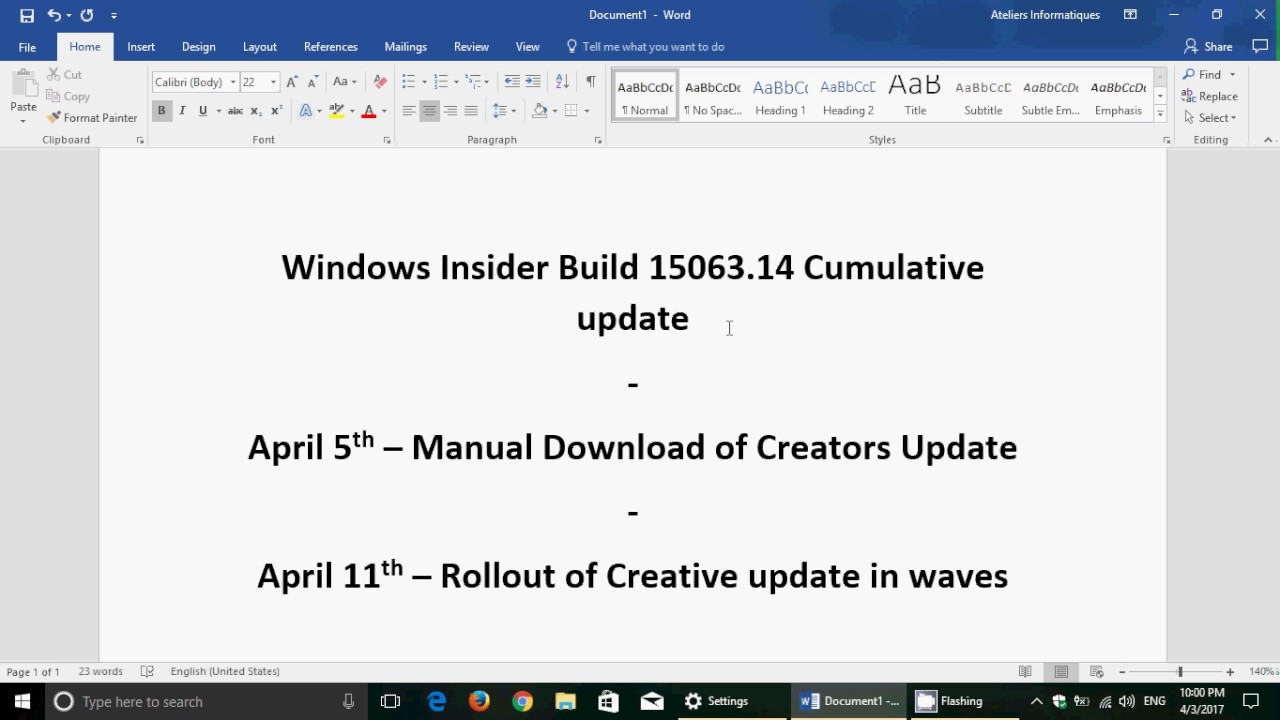The width and height of the screenshot is (1280, 720).
Task: Apply subscript formatting
Action: (256, 111)
